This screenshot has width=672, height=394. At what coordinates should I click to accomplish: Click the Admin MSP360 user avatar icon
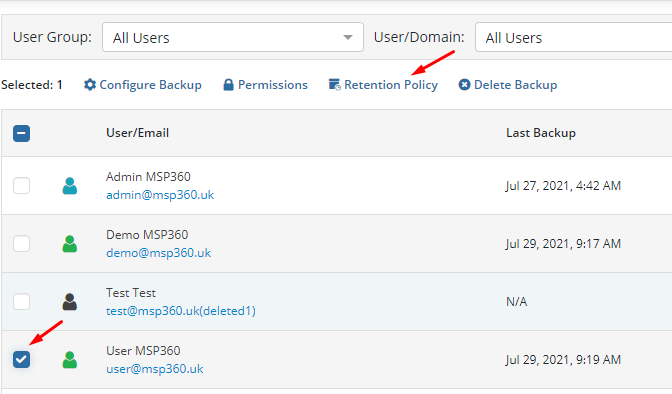[69, 186]
